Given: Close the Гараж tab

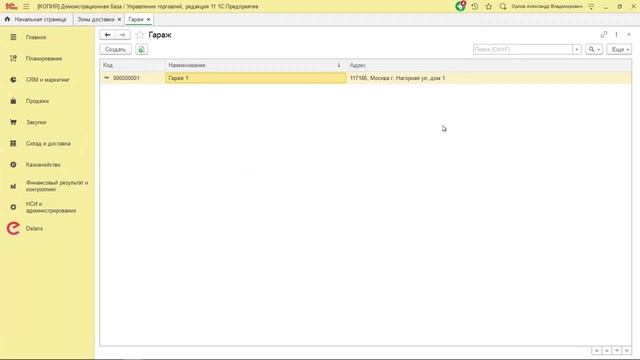Looking at the screenshot, I should pos(149,19).
